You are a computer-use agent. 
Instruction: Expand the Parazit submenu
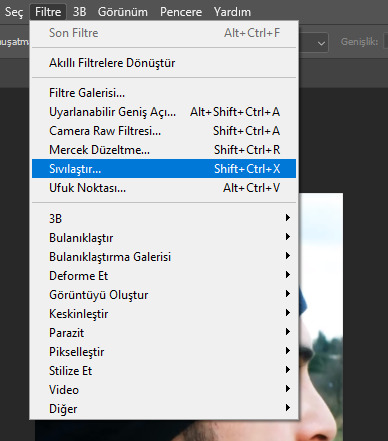point(164,333)
